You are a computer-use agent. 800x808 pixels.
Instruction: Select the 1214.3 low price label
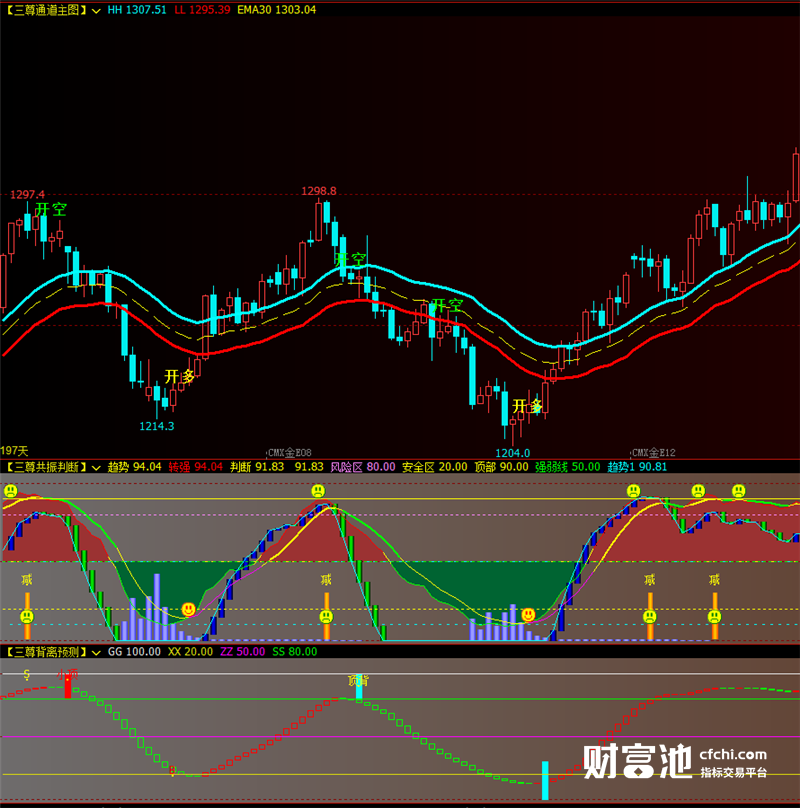[x=157, y=426]
